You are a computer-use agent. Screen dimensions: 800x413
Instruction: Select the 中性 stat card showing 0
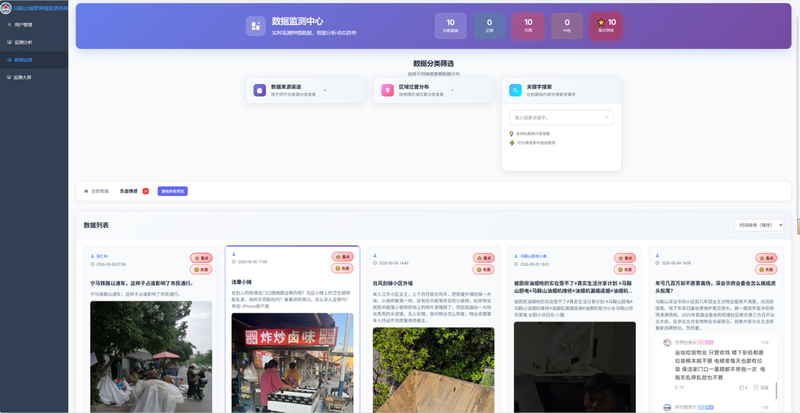[567, 26]
